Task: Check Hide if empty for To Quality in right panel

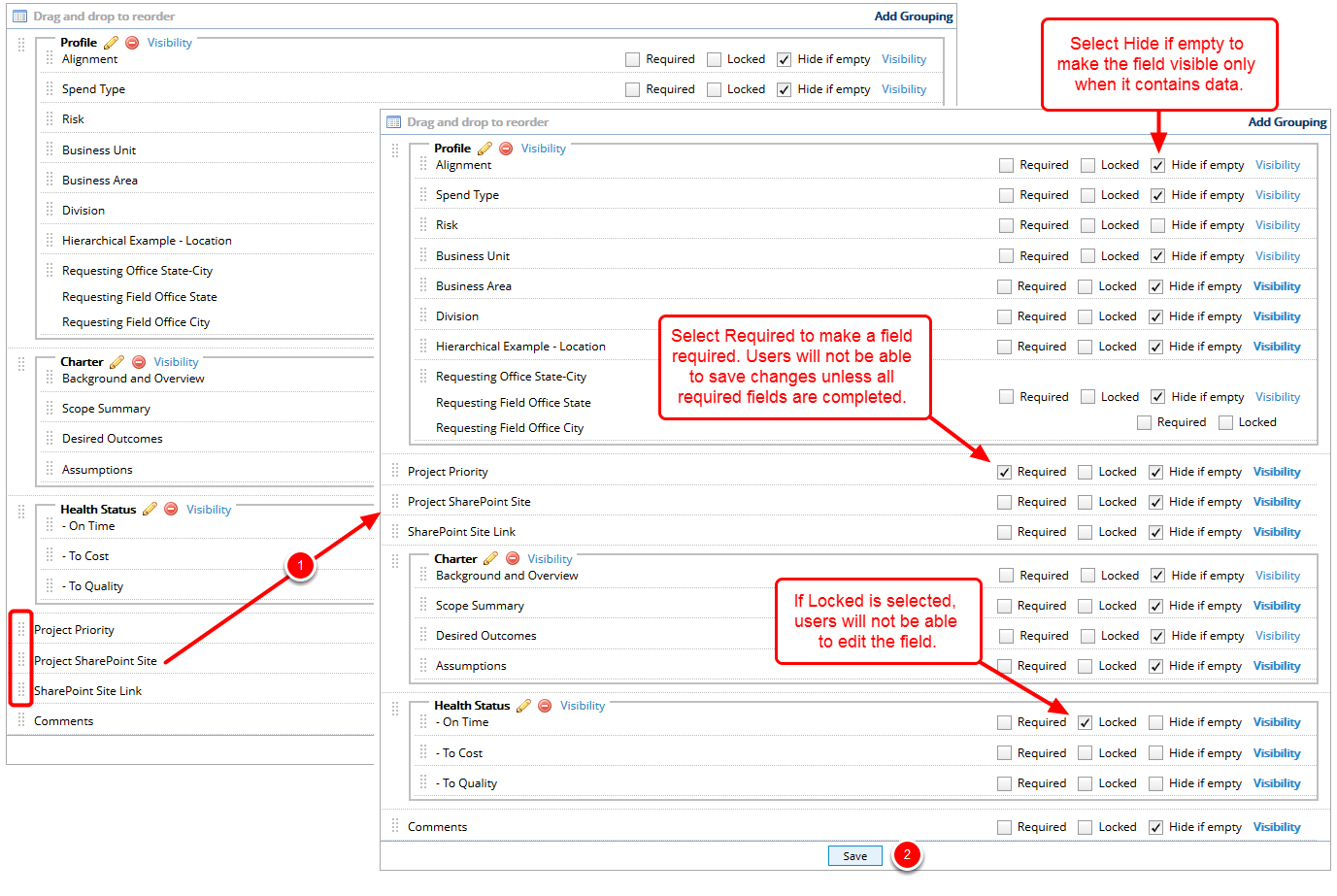Action: click(1155, 783)
